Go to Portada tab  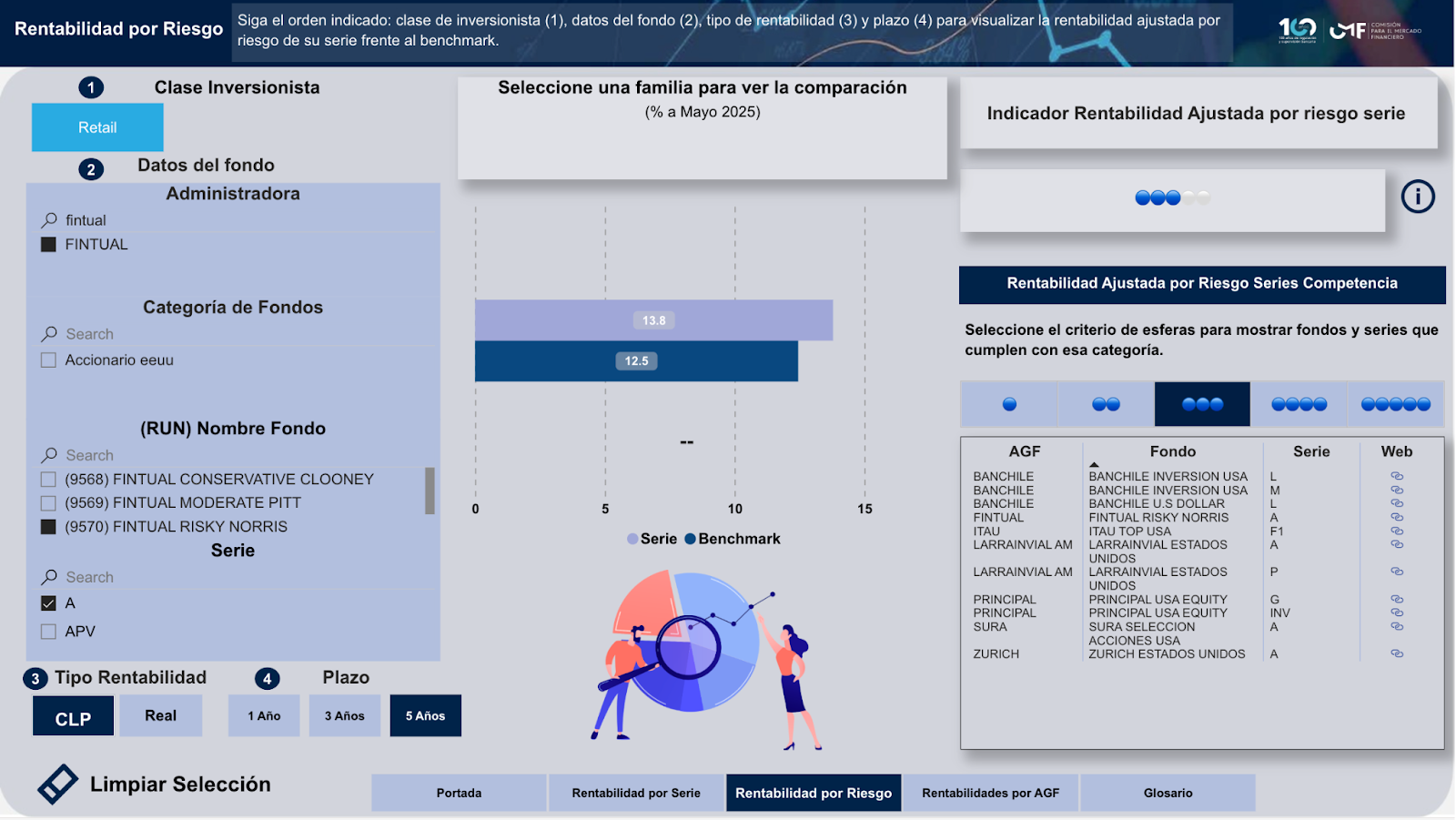pos(459,793)
